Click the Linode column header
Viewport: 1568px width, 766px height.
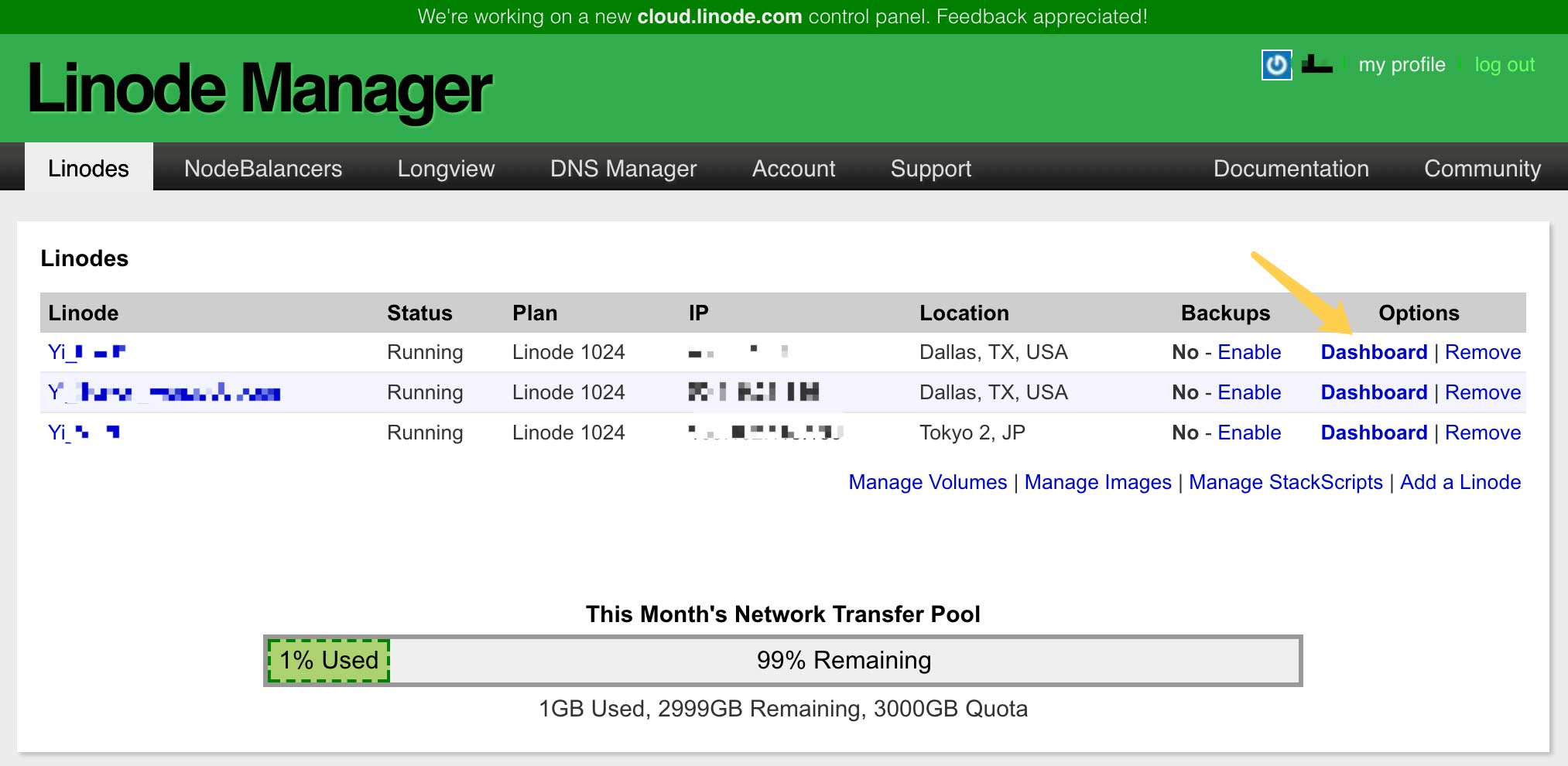[x=84, y=313]
